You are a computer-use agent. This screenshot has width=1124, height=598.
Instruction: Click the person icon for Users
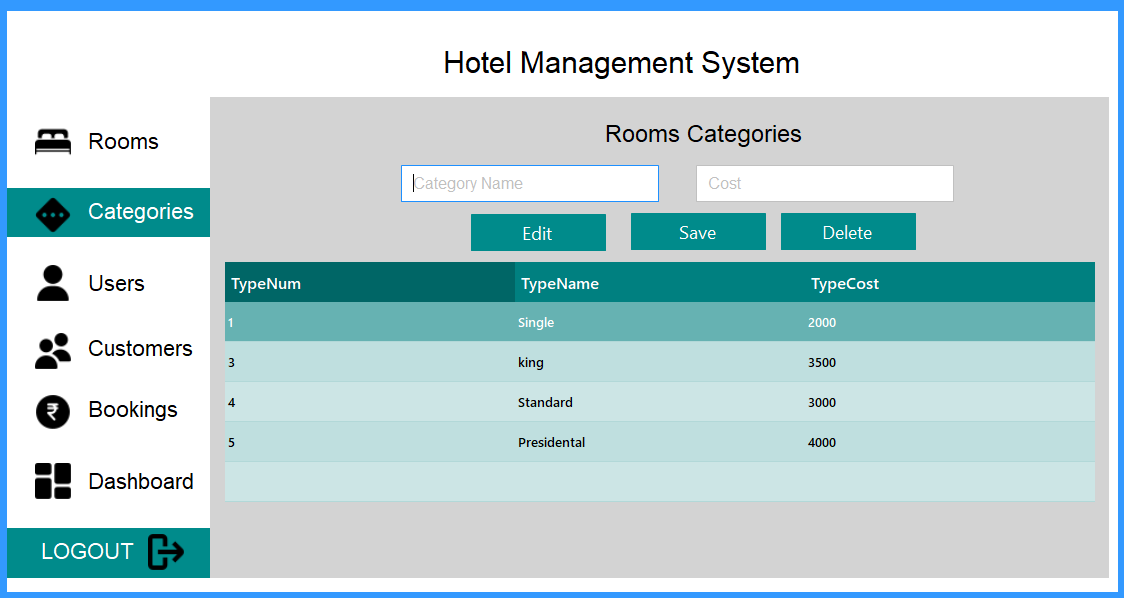[53, 283]
